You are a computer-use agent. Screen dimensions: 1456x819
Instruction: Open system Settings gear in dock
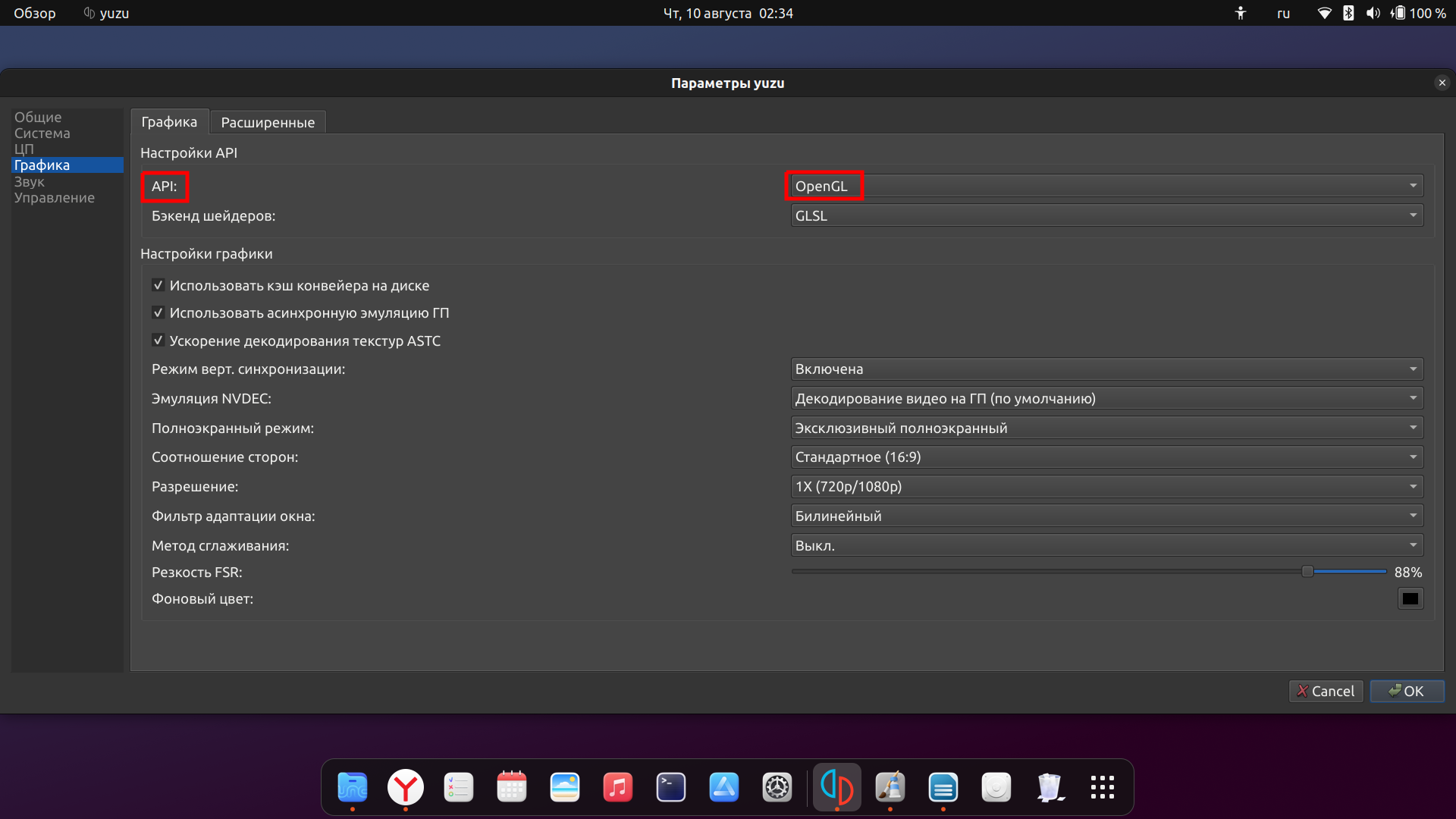[x=777, y=787]
